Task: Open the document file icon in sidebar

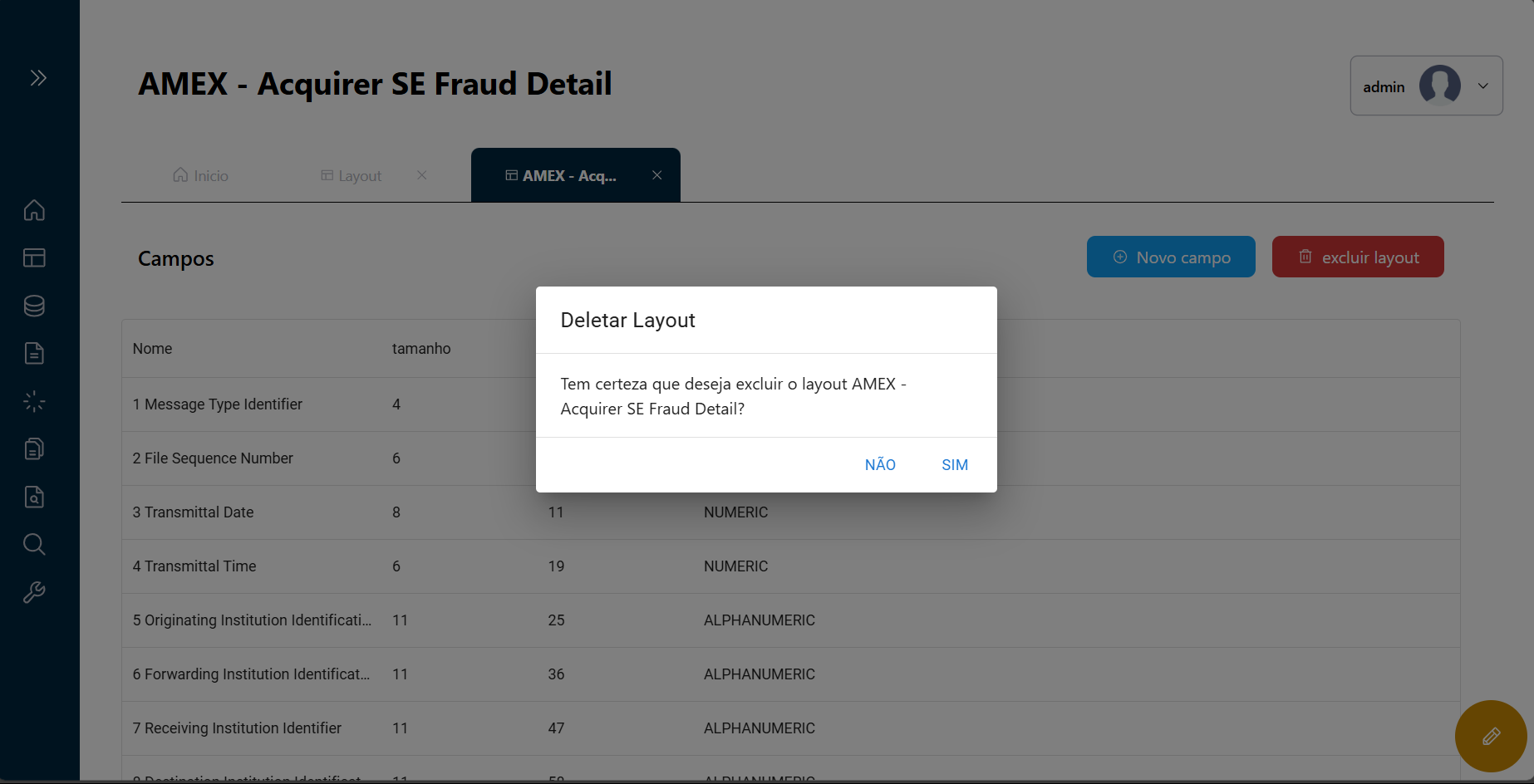Action: pos(34,354)
